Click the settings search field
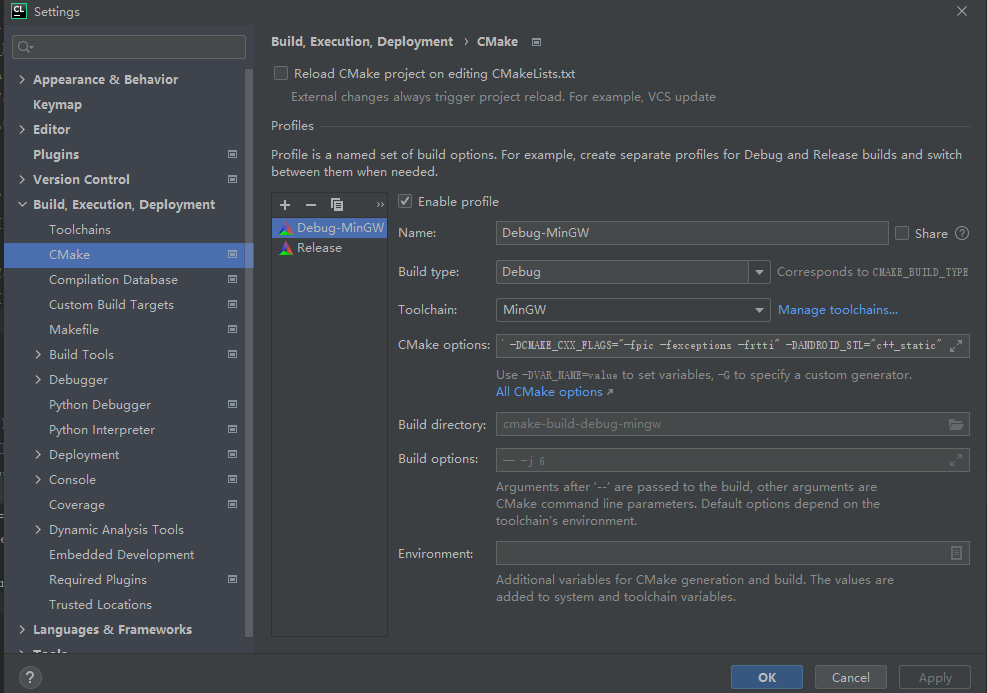This screenshot has width=987, height=693. tap(129, 47)
